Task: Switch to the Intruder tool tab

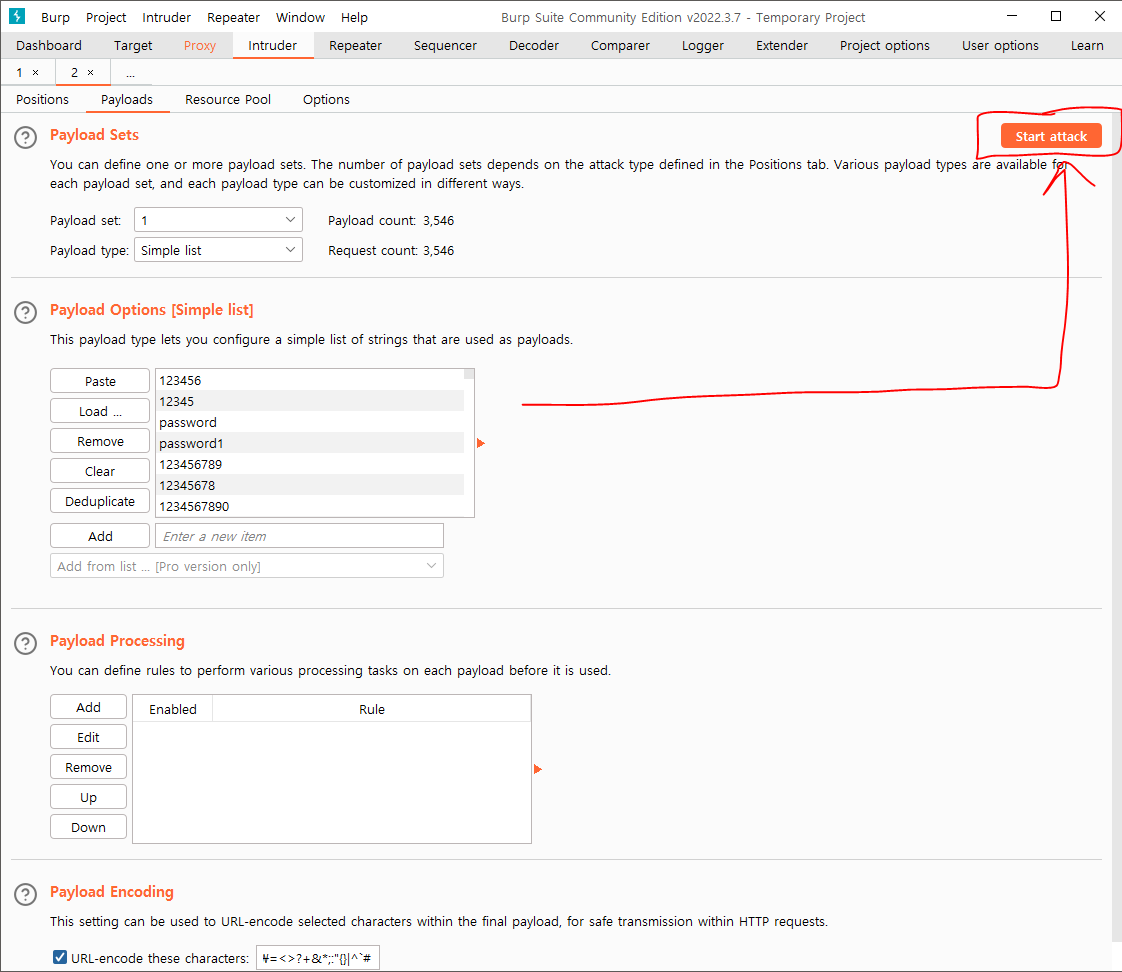Action: (273, 45)
